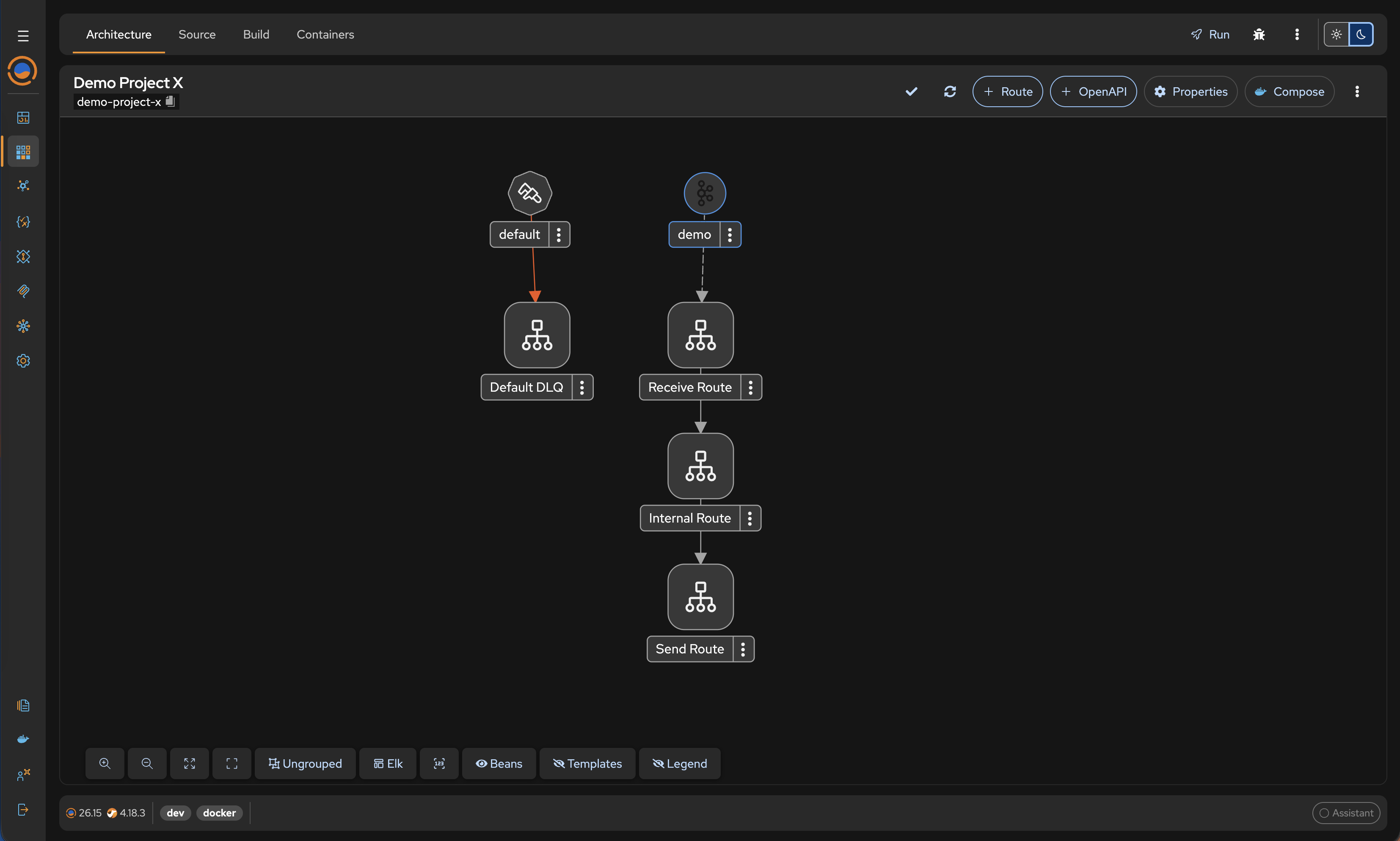
Task: Switch to the Source tab
Action: point(197,35)
